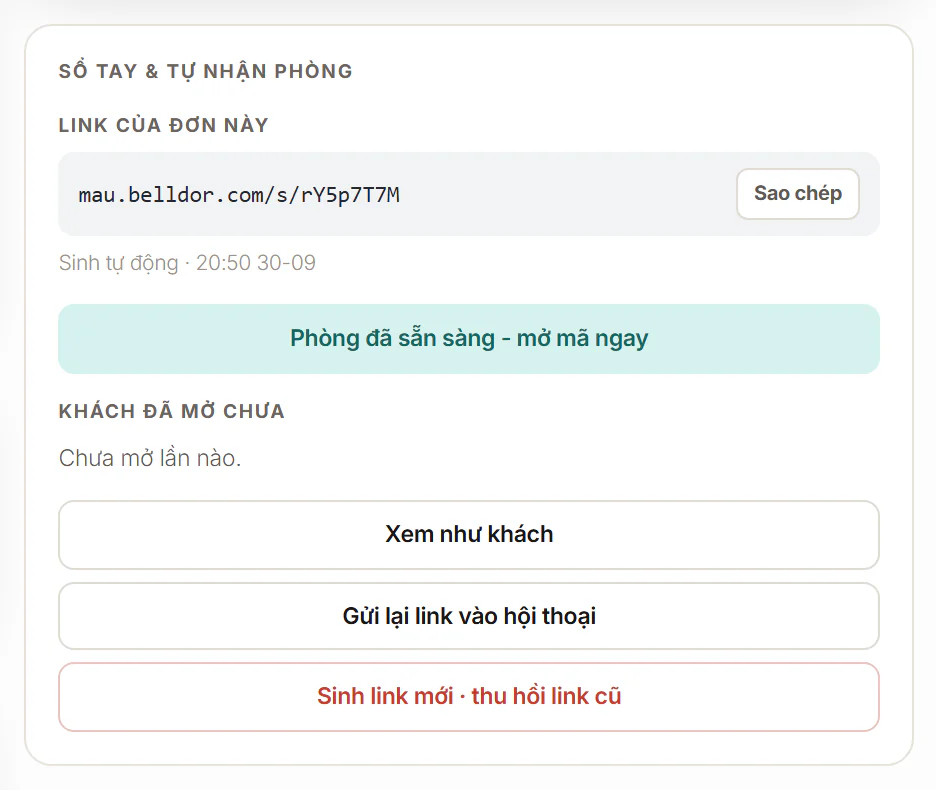Viewport: 936px width, 790px height.
Task: Click the Phòng đã sẵn sàng banner
Action: (x=469, y=339)
